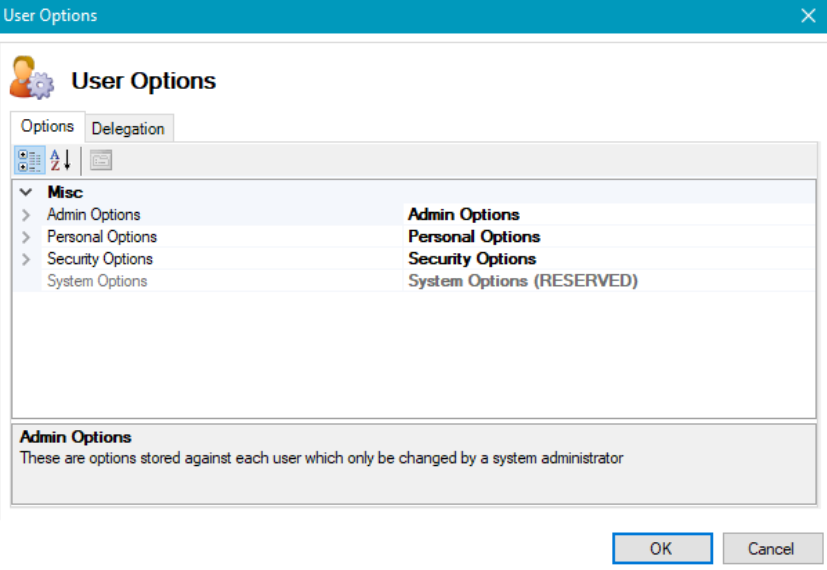Click the bold Admin Options value cell

coord(464,215)
